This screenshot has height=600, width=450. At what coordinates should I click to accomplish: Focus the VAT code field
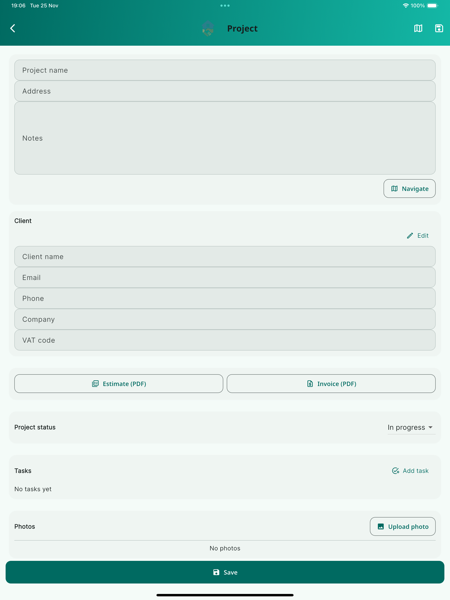(225, 340)
